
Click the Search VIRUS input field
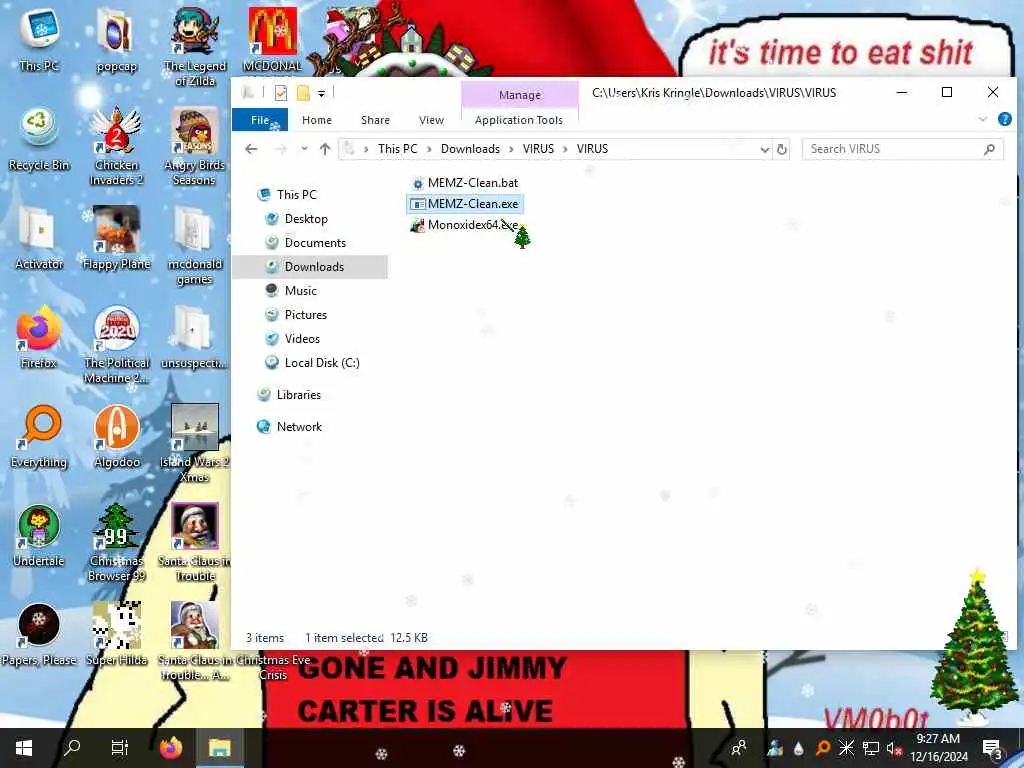click(903, 149)
